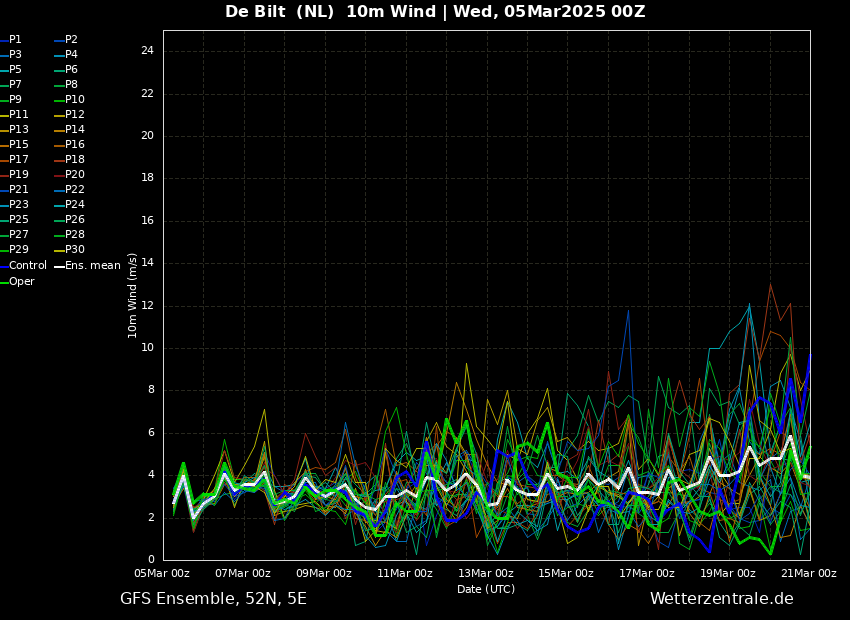850x620 pixels.
Task: Click the 05Mar 00z date tick label
Action: [162, 574]
